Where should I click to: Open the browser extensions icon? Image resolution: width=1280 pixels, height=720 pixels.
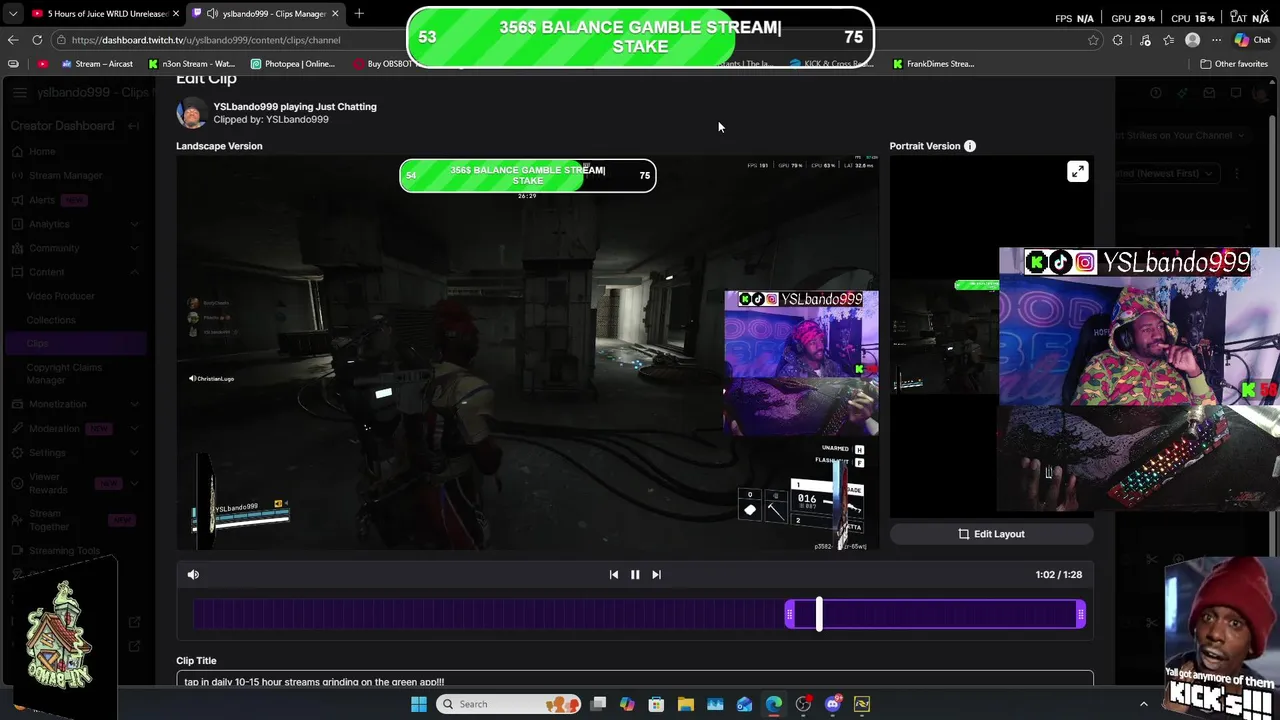(1118, 40)
